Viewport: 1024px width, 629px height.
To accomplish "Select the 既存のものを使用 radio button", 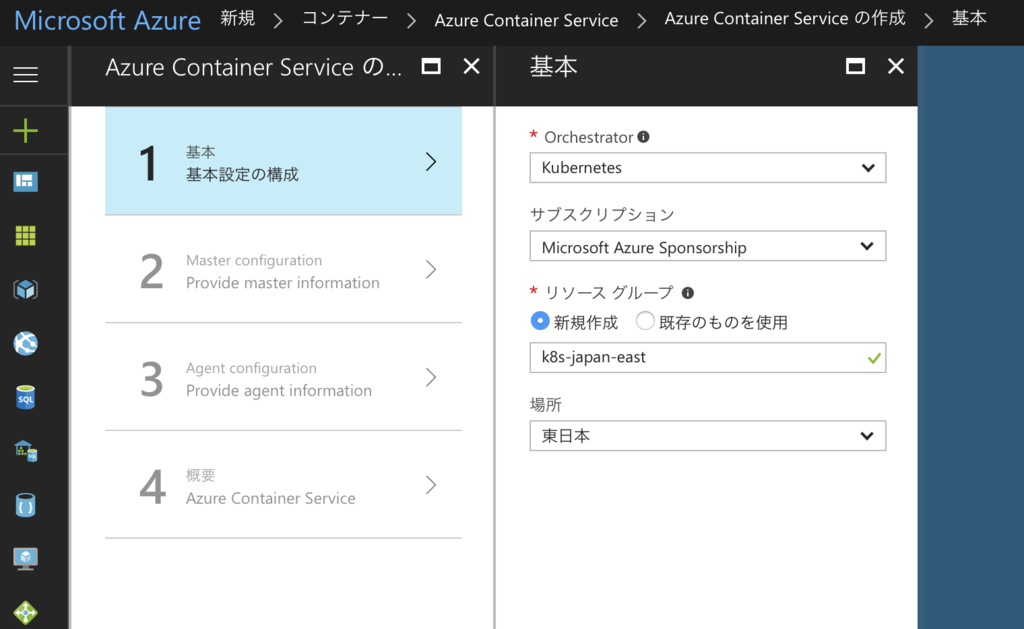I will [x=645, y=322].
